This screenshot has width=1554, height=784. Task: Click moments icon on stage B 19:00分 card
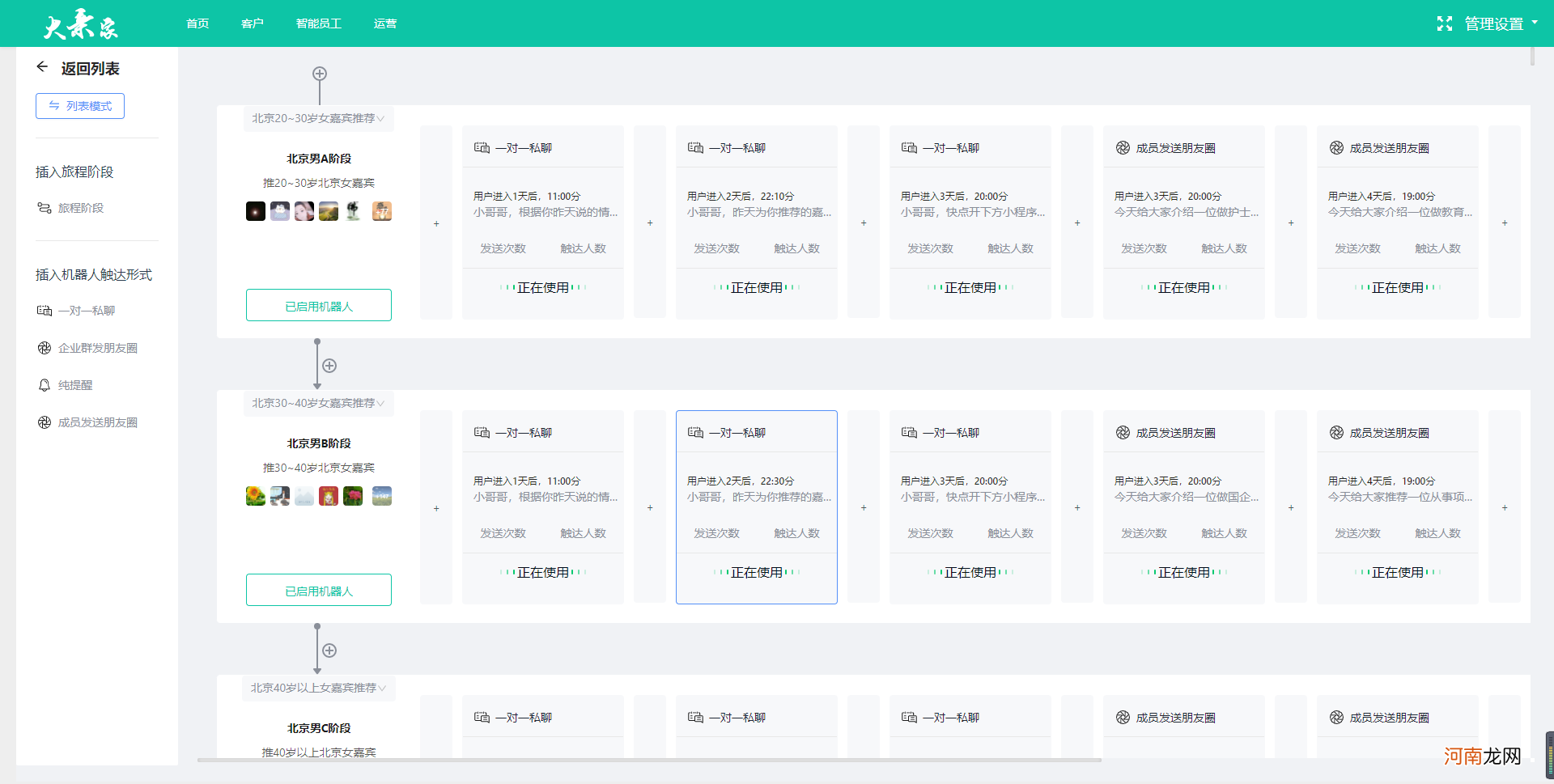click(x=1336, y=433)
